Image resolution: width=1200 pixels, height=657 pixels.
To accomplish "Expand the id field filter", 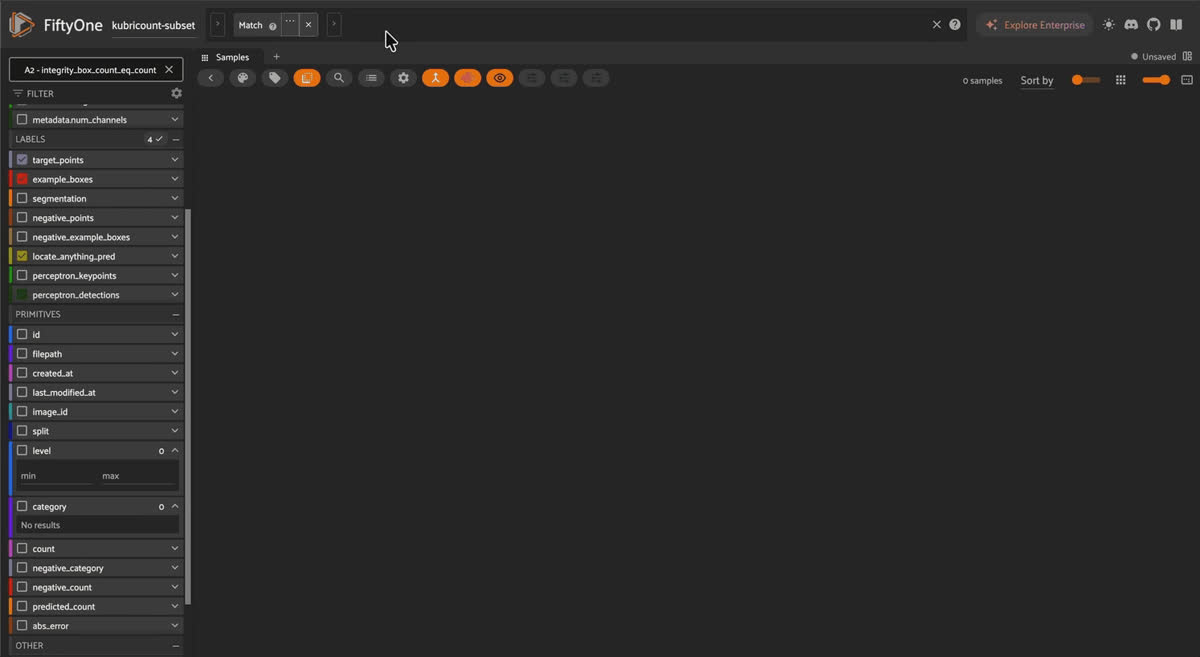I will 175,335.
